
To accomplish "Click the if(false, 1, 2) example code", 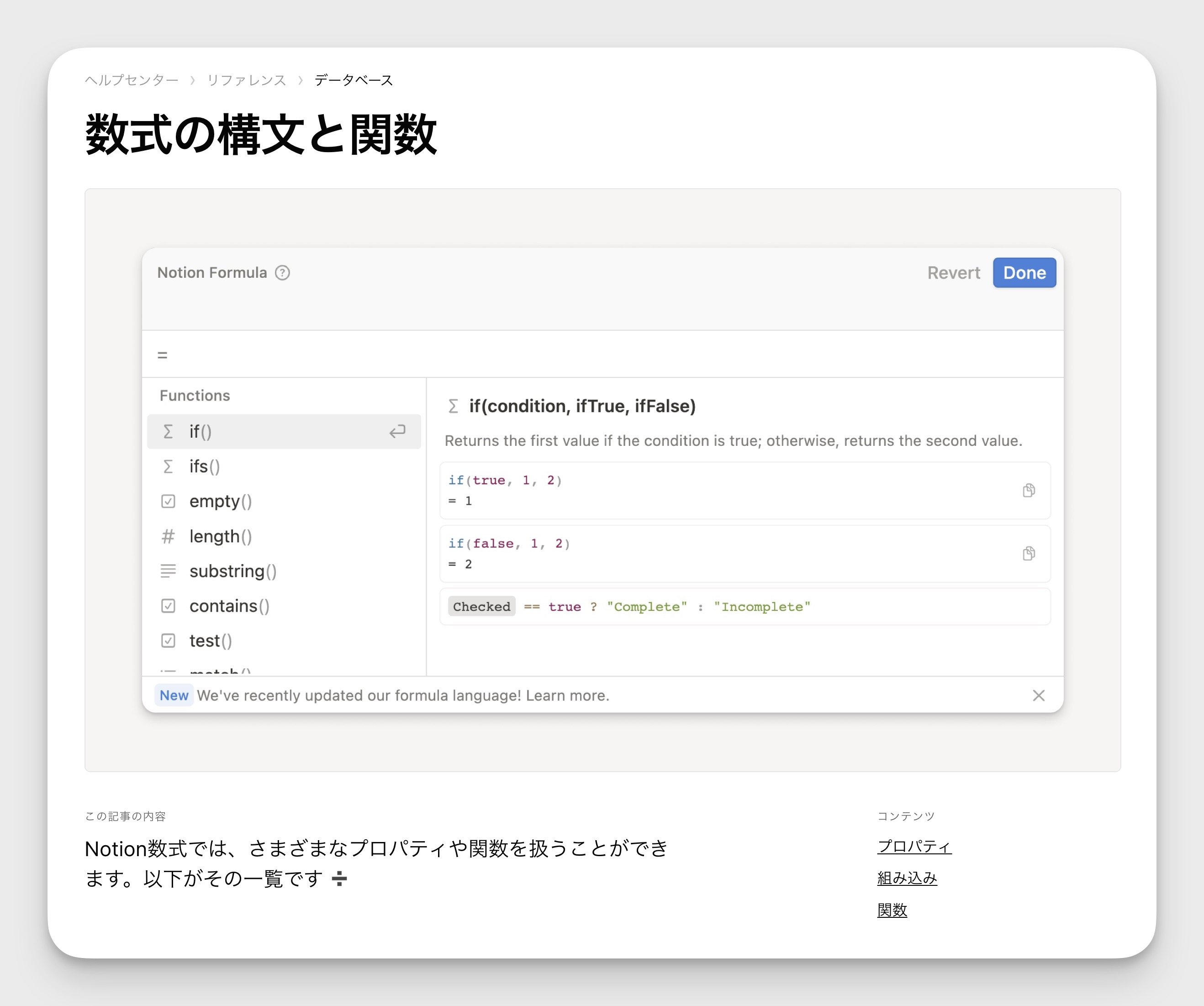I will [509, 543].
